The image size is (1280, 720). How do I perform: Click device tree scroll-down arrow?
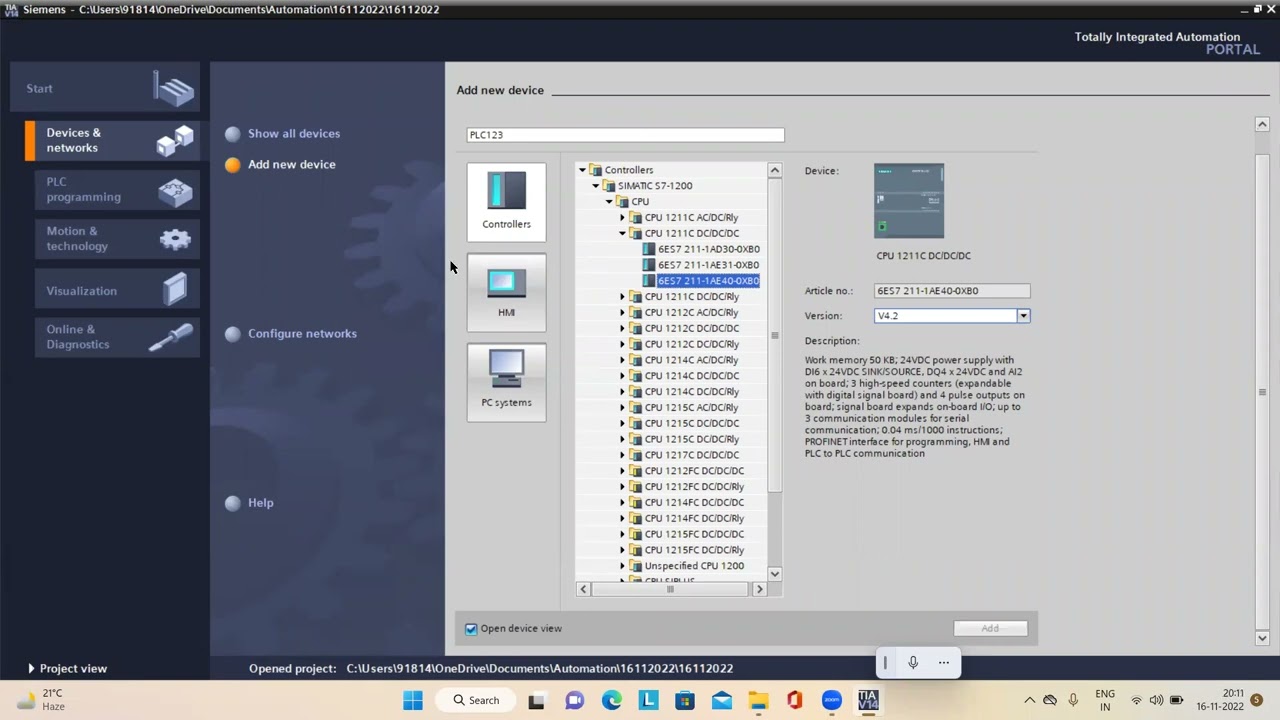click(774, 573)
